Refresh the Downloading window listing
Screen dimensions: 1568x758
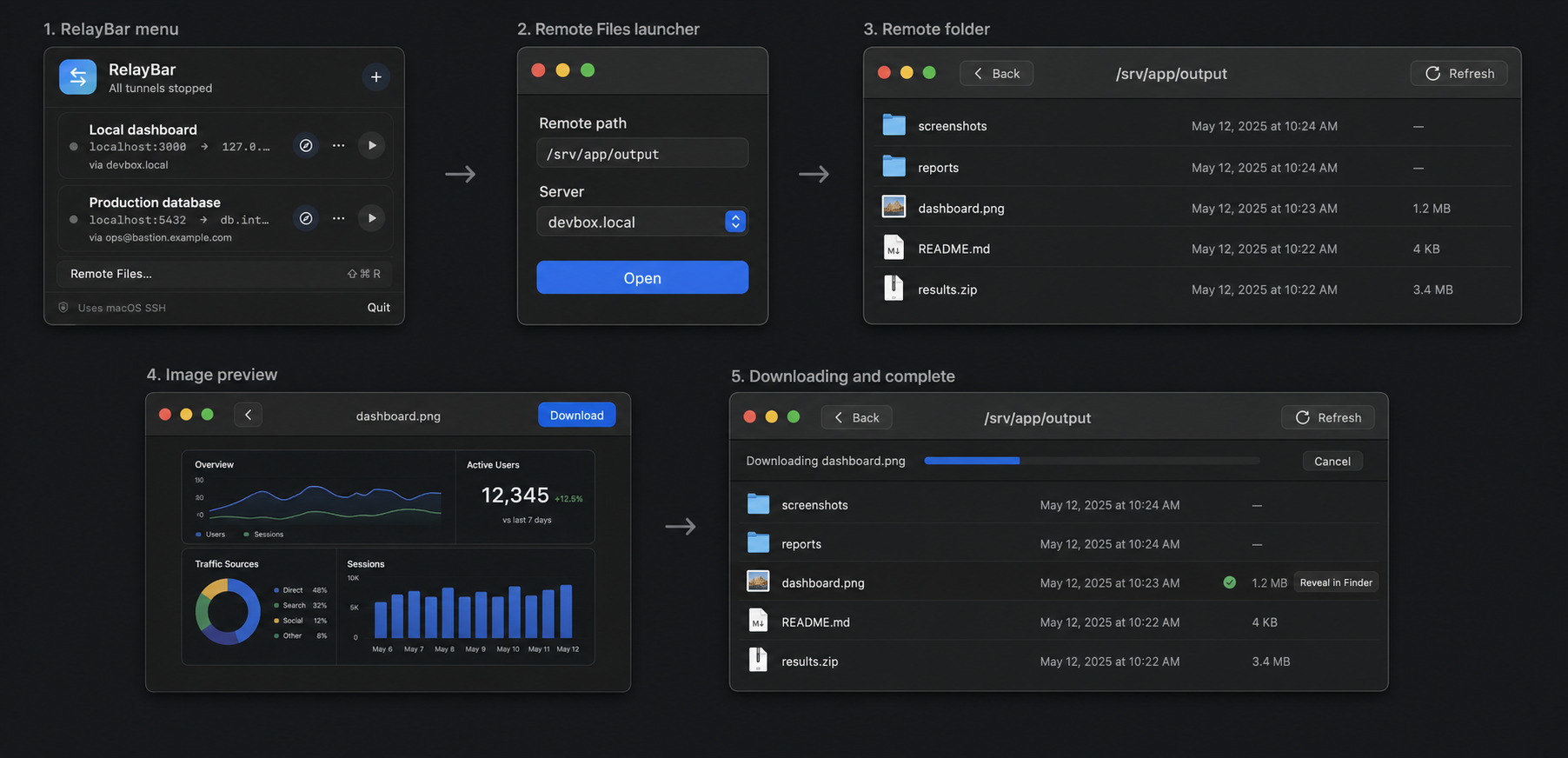[x=1328, y=417]
